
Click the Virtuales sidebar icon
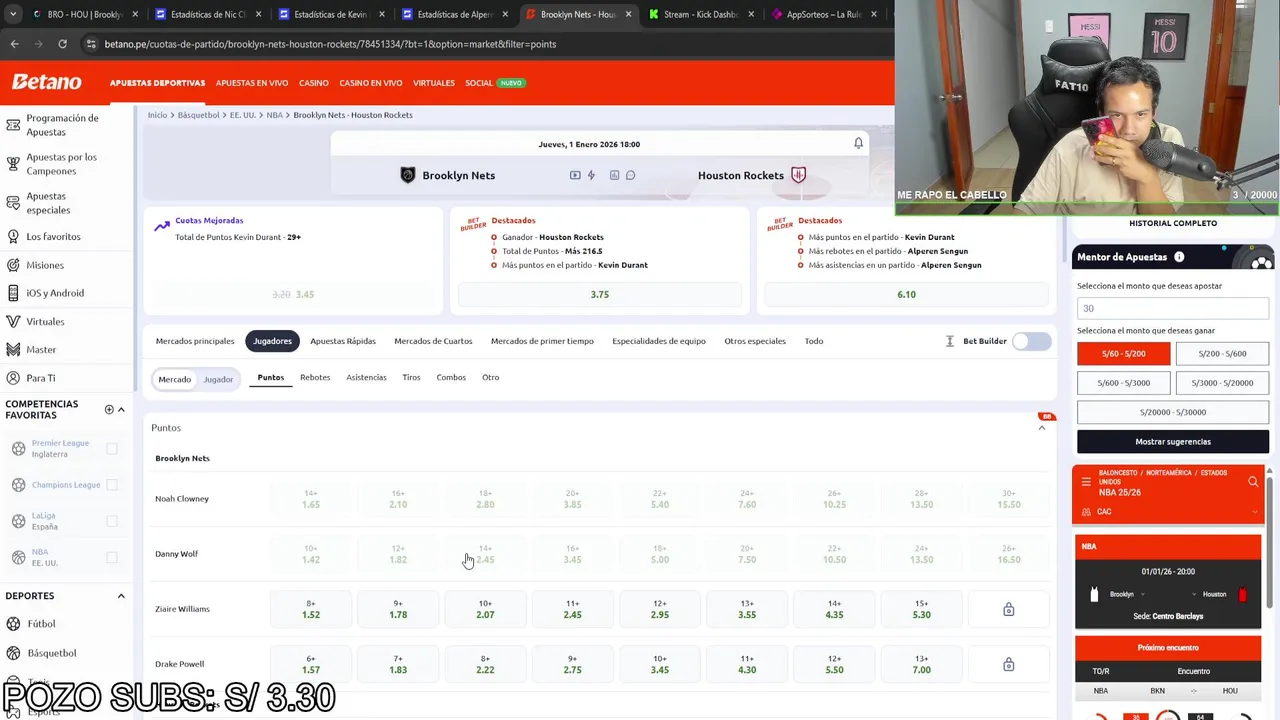tap(13, 321)
